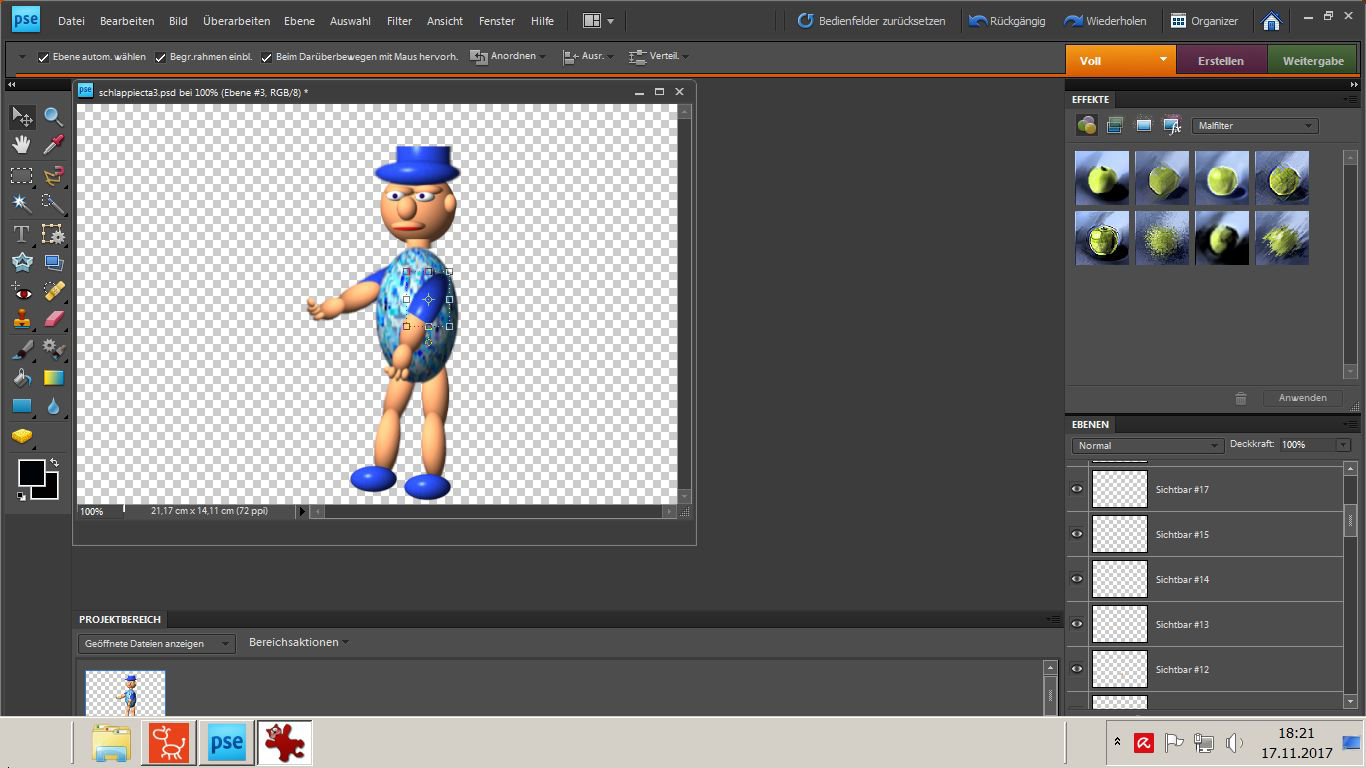
Task: Show All effects fx icon
Action: pos(1173,125)
